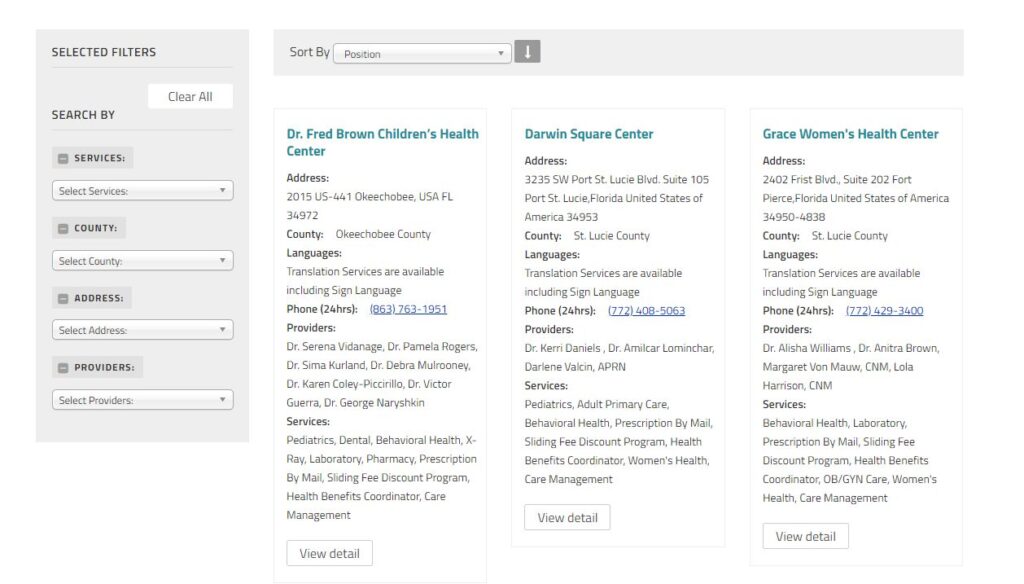Open the Select Address dropdown
This screenshot has width=1024, height=584.
tap(142, 330)
